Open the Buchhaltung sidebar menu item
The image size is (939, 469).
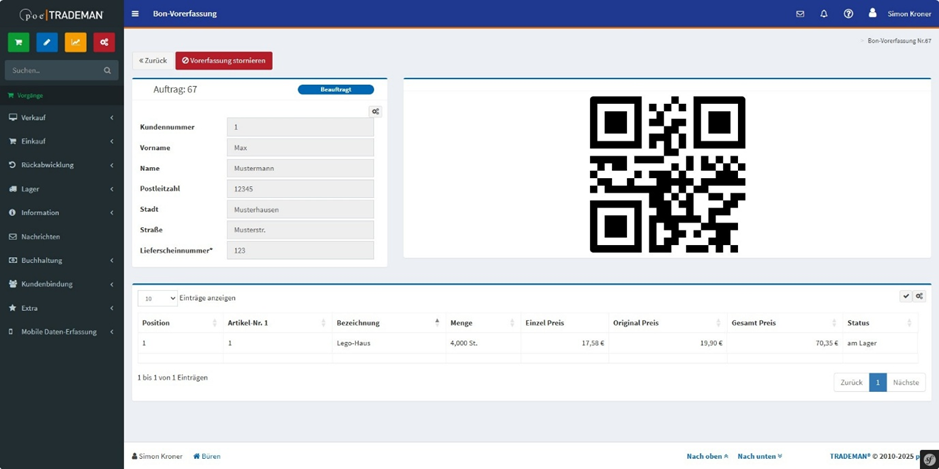pyautogui.click(x=62, y=261)
